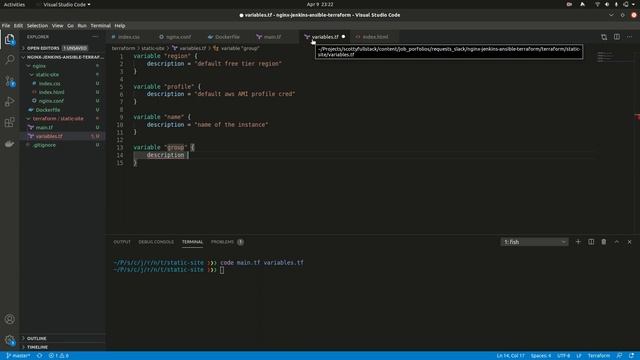This screenshot has height=360, width=640.
Task: Open the Edit menu
Action: coord(18,26)
